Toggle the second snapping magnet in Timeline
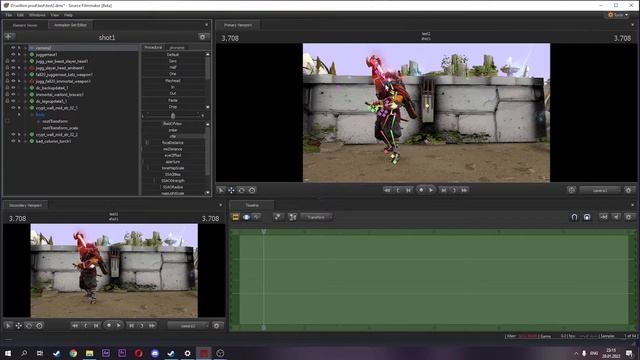Image resolution: width=640 pixels, height=360 pixels. pyautogui.click(x=587, y=217)
